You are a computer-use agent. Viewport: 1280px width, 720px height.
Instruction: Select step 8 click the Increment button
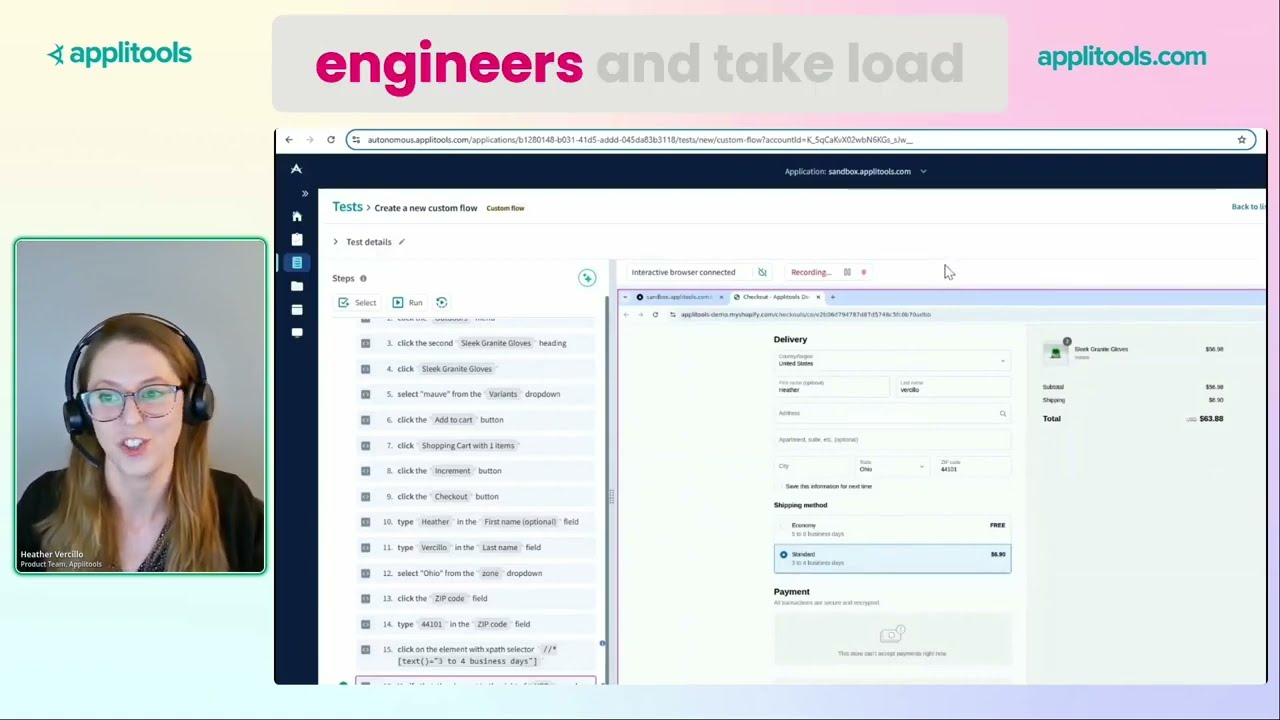click(476, 471)
